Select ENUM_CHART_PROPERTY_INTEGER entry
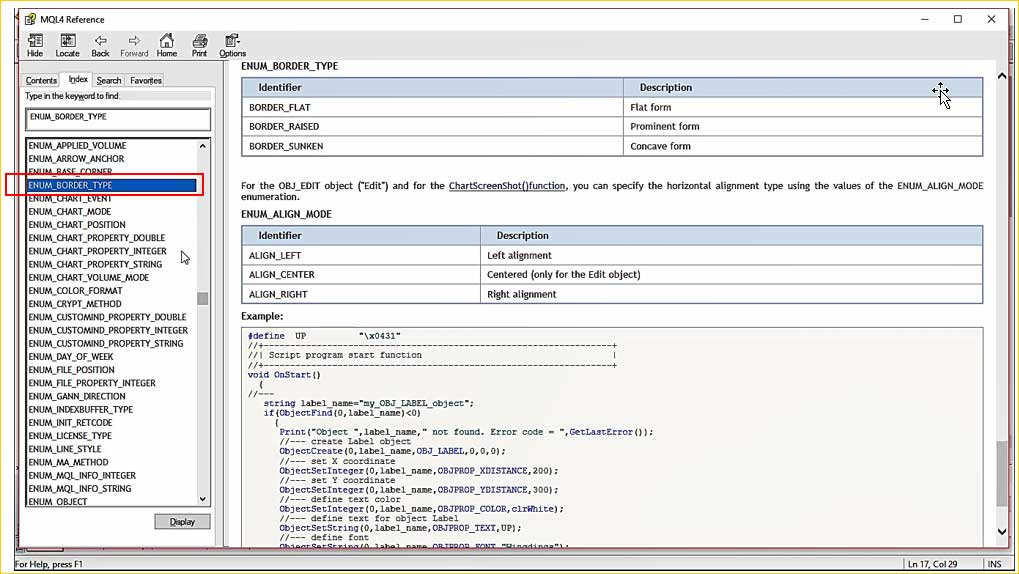 (x=97, y=251)
